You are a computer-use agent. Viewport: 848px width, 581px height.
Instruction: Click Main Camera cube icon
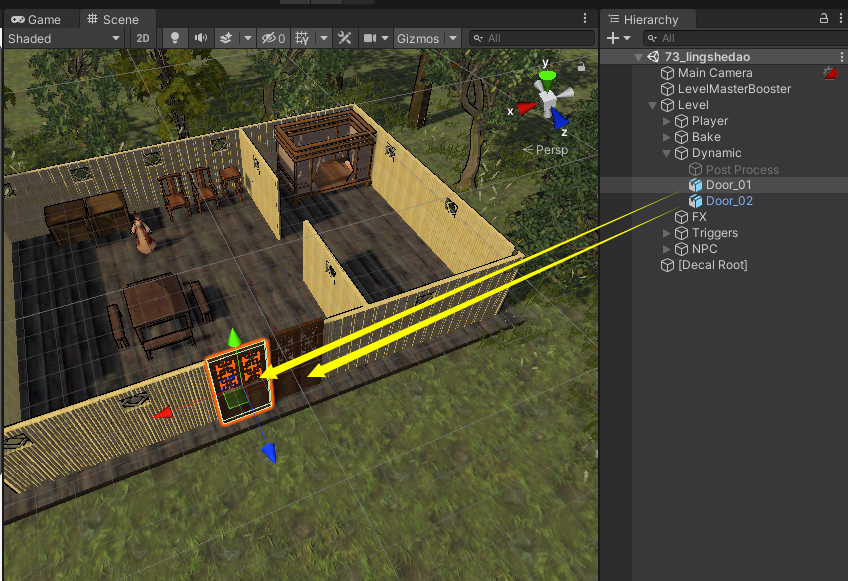(x=668, y=73)
